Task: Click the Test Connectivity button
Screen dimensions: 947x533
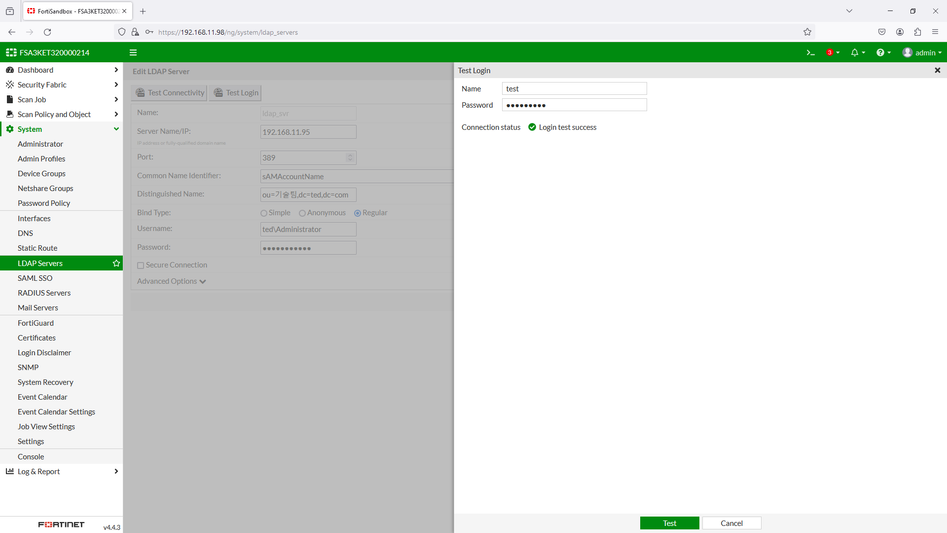Action: pos(170,93)
